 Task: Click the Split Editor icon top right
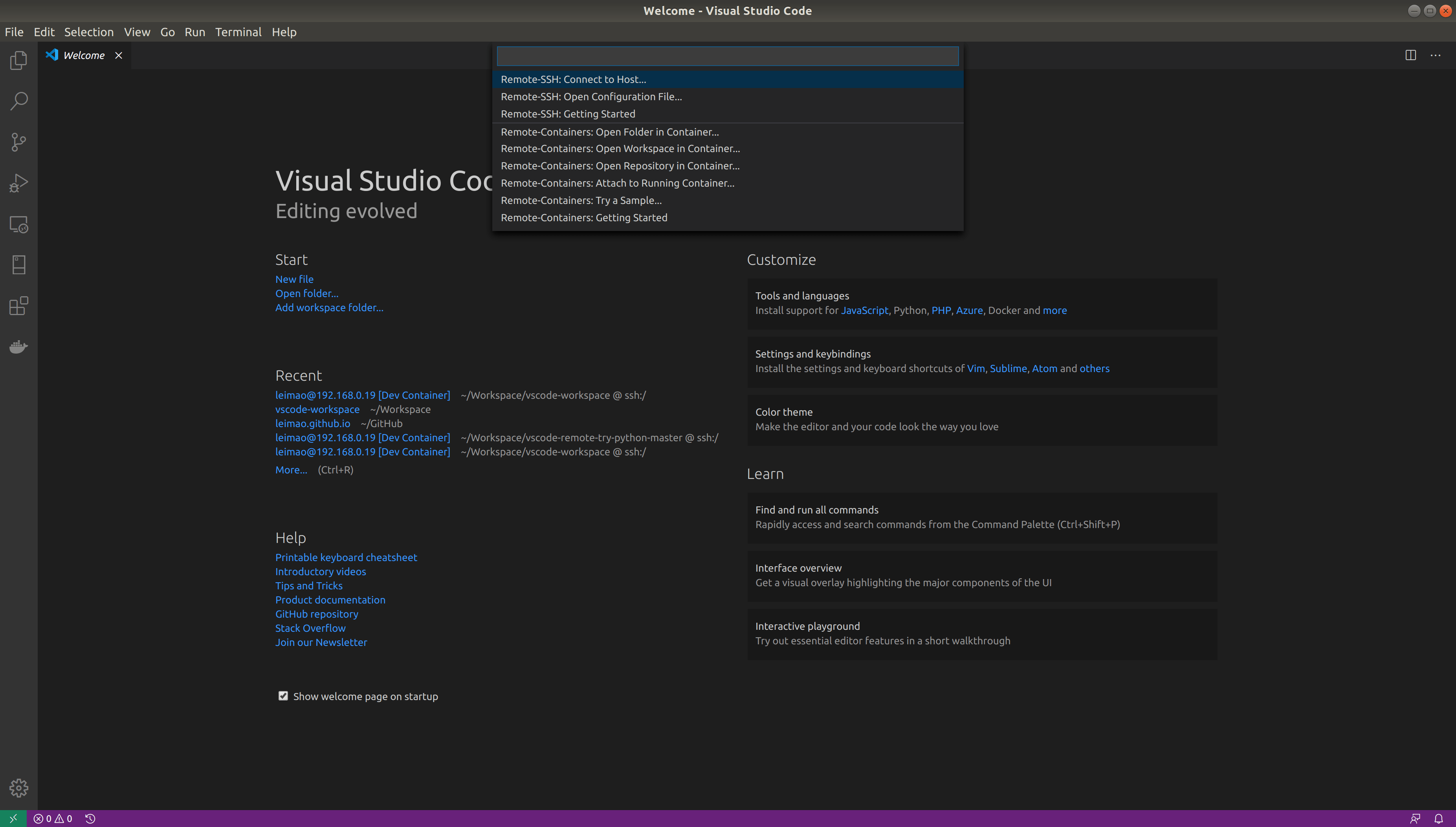tap(1411, 55)
